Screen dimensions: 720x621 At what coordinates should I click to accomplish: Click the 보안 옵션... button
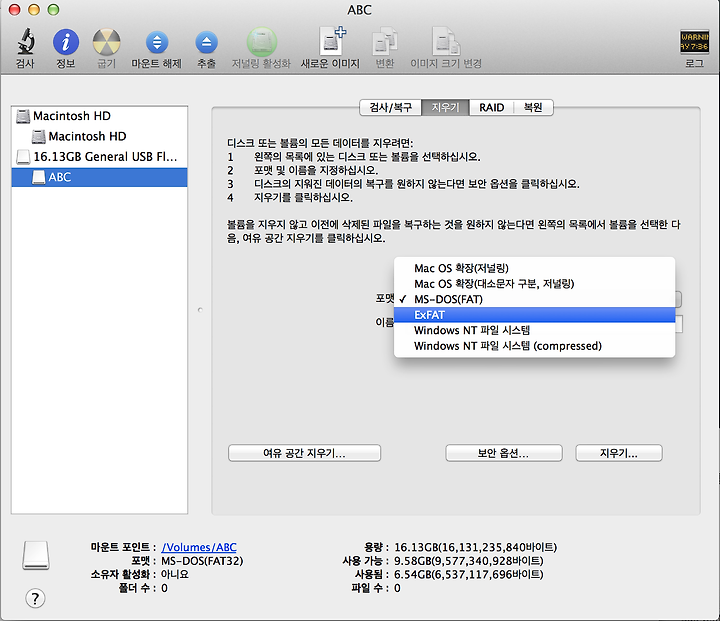click(x=504, y=453)
